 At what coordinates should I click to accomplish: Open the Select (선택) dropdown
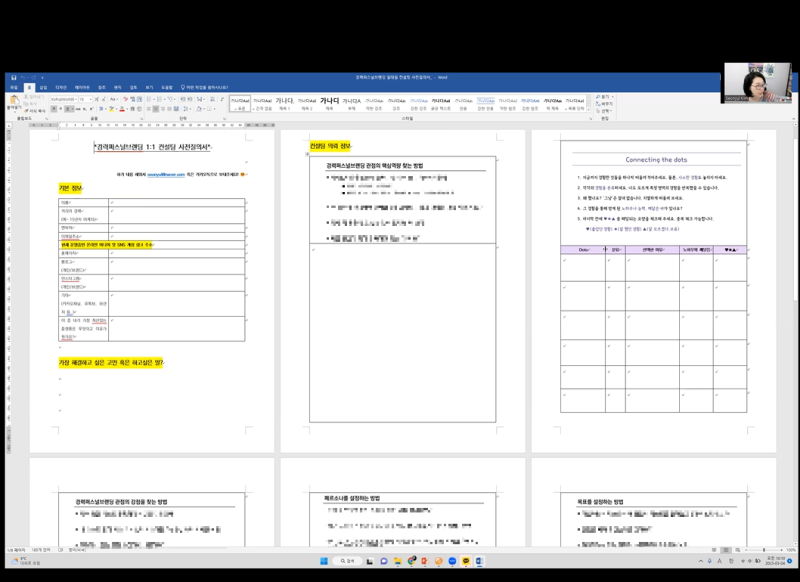(605, 111)
